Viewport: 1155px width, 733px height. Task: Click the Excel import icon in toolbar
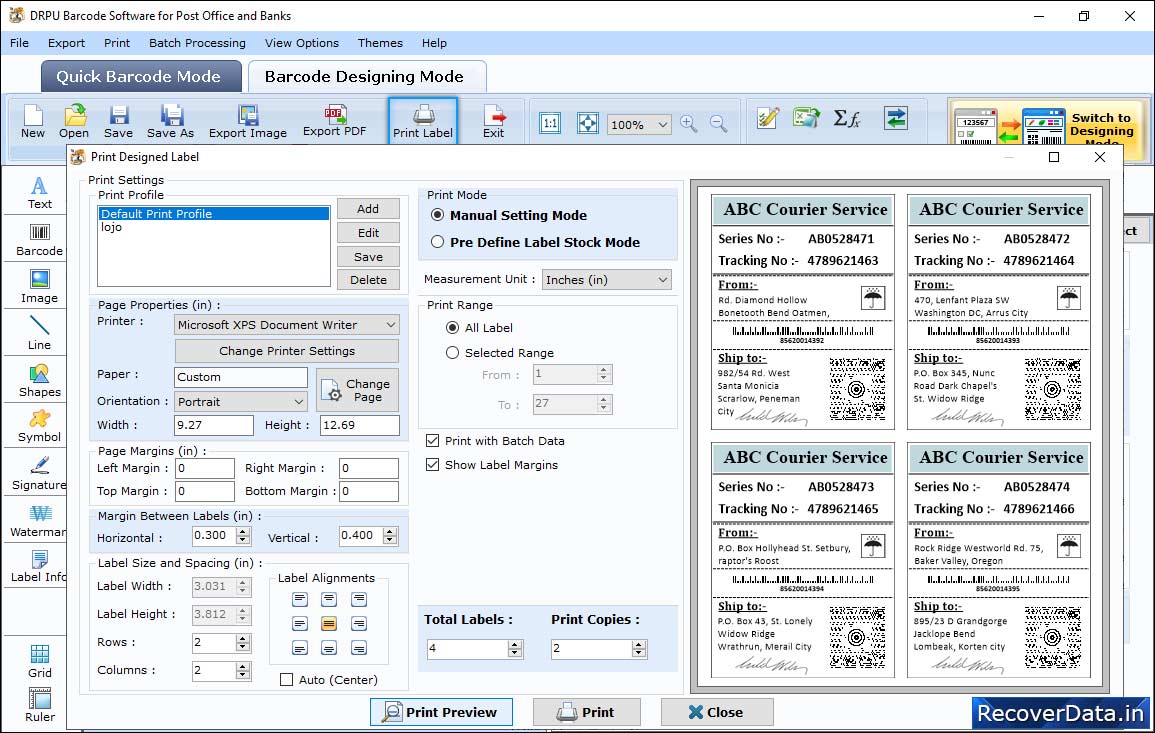pyautogui.click(x=807, y=118)
